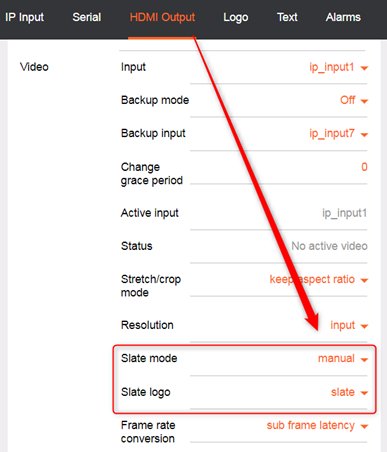
Task: Open the Slate mode dropdown showing manual
Action: [x=343, y=359]
